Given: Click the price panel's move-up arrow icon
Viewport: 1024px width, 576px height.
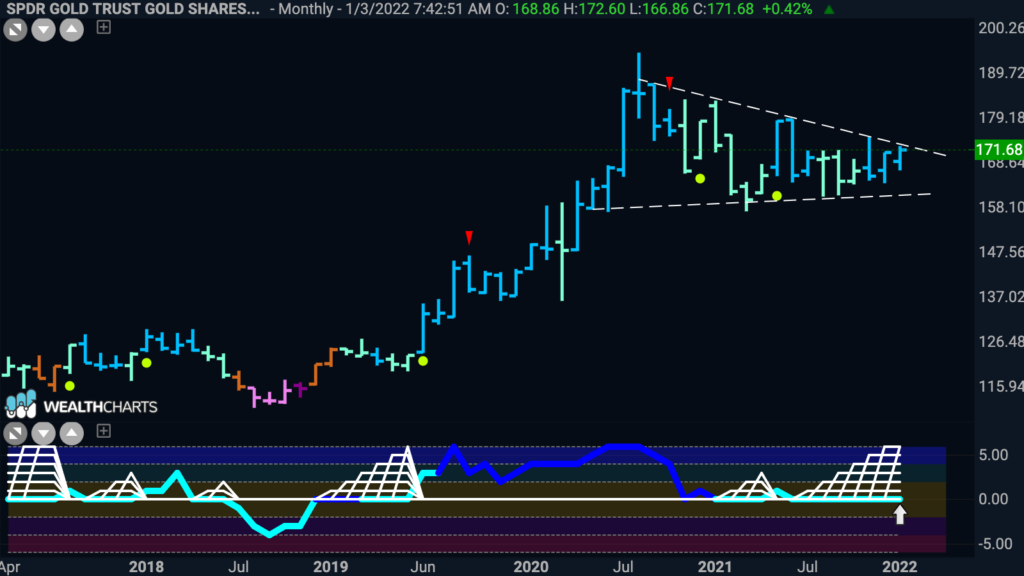Looking at the screenshot, I should tap(72, 29).
